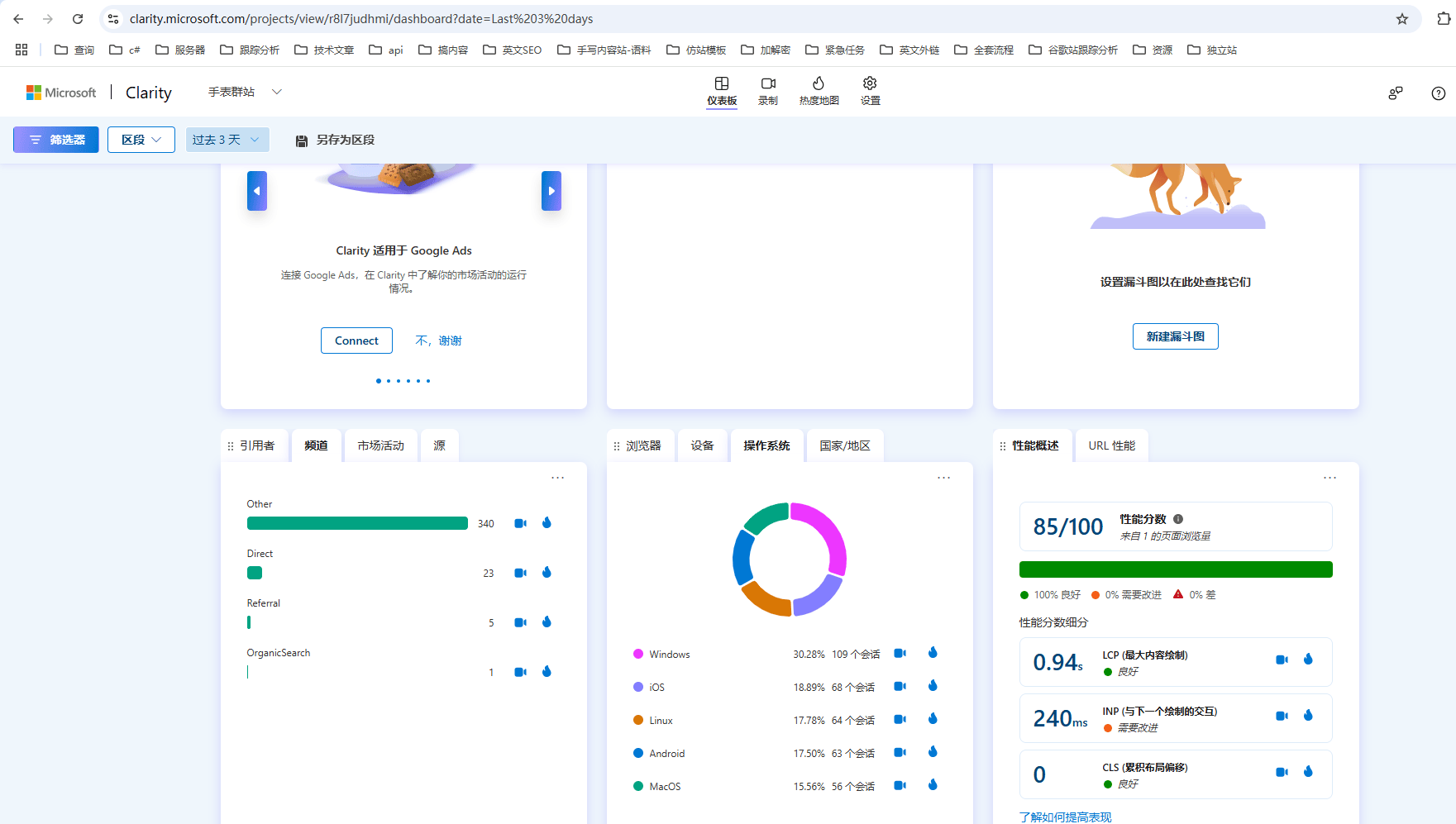Click the Microsoft Clarity logo

pos(98,93)
